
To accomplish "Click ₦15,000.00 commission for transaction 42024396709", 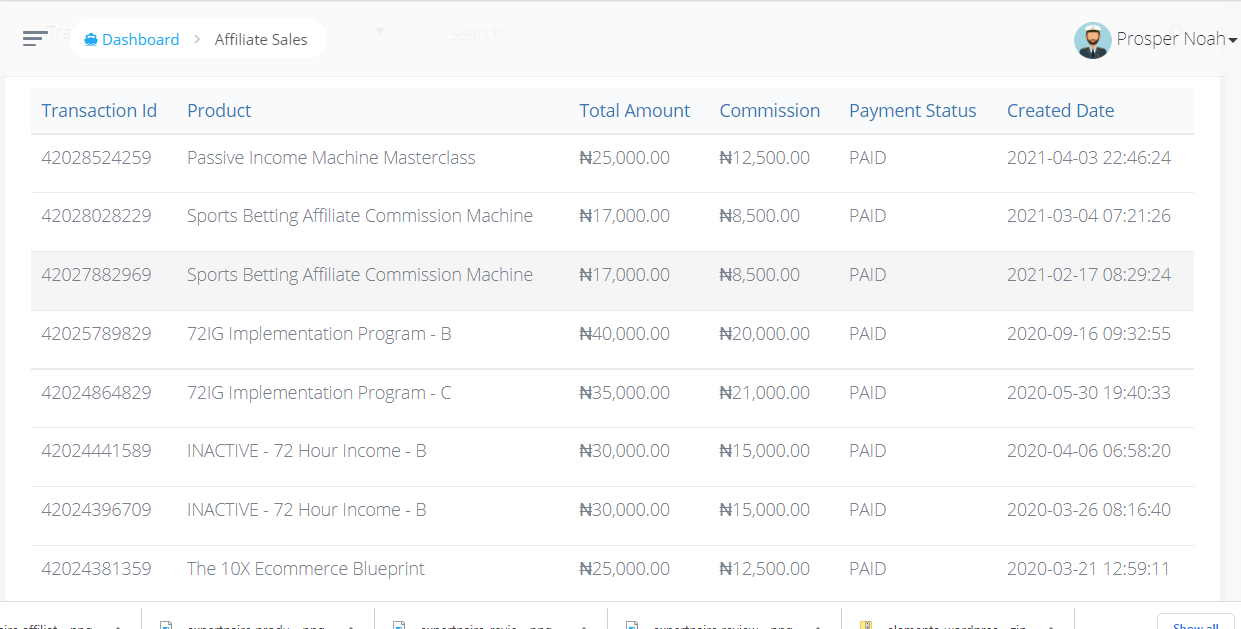I will 765,510.
